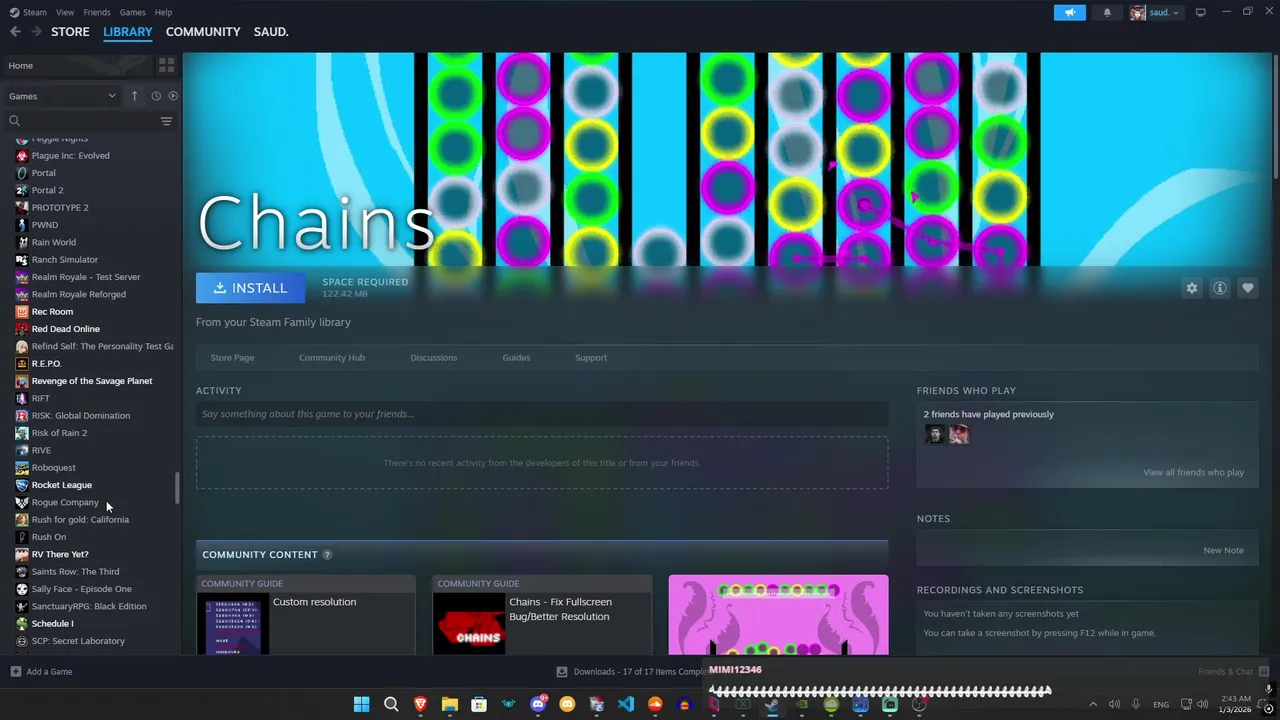Image resolution: width=1280 pixels, height=720 pixels.
Task: Switch library to grid collections view
Action: (x=166, y=65)
